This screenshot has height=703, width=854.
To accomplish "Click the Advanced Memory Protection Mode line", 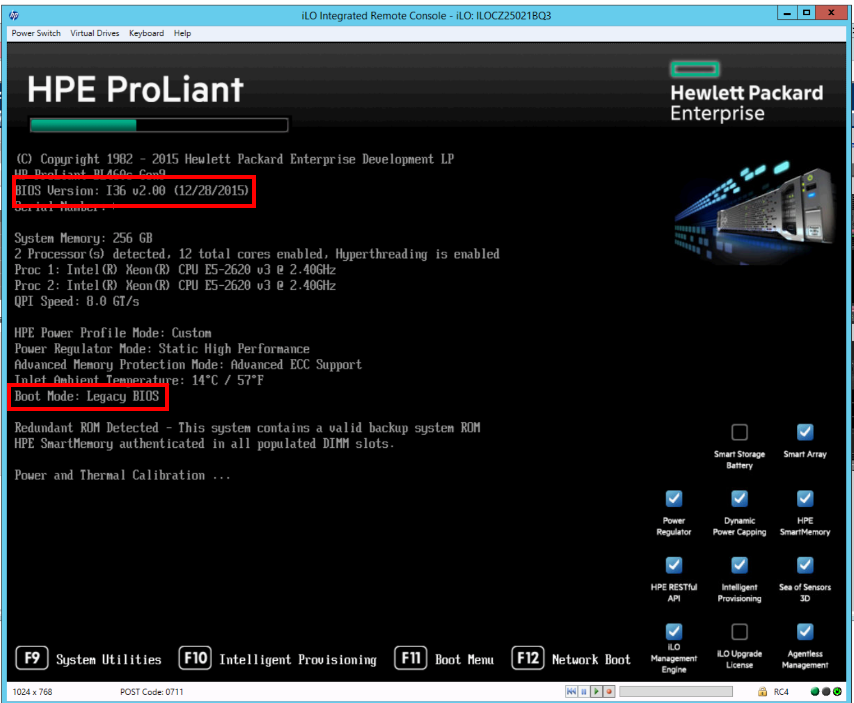I will [x=188, y=364].
